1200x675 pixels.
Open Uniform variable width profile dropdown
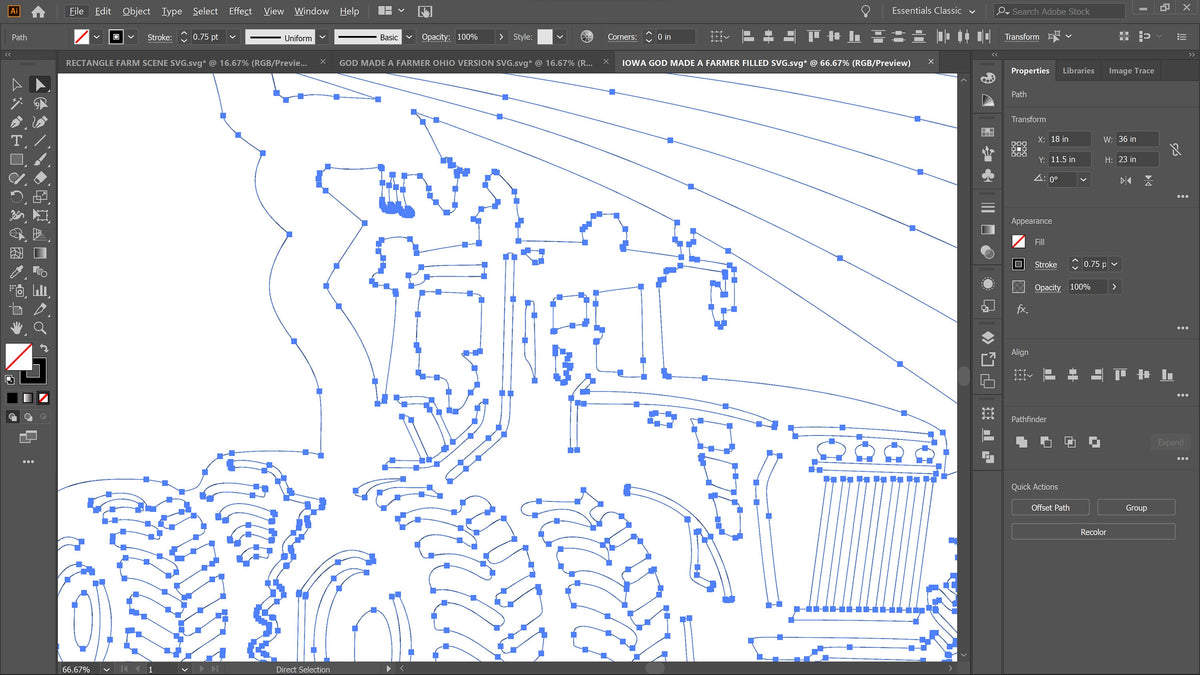pyautogui.click(x=321, y=37)
